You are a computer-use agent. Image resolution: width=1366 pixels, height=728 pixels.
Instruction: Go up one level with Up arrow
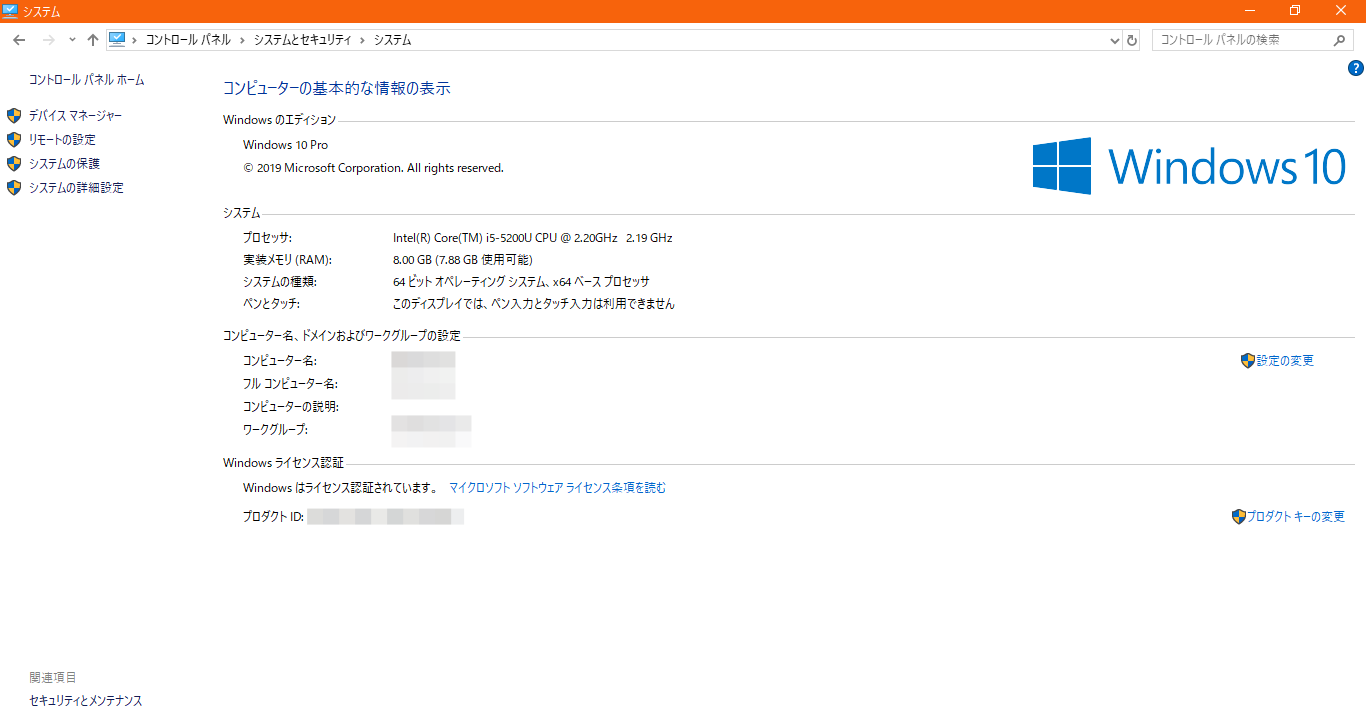click(93, 40)
